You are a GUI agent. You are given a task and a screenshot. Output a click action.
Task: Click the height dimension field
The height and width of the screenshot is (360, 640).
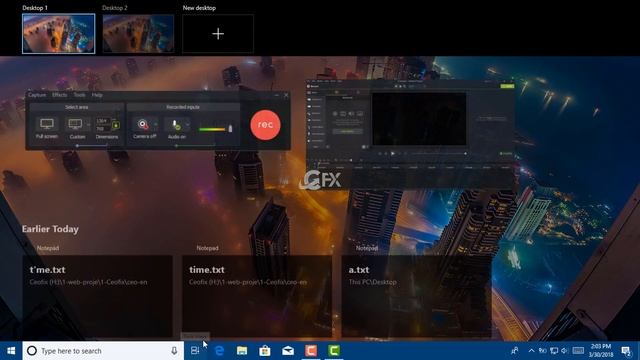tap(102, 129)
